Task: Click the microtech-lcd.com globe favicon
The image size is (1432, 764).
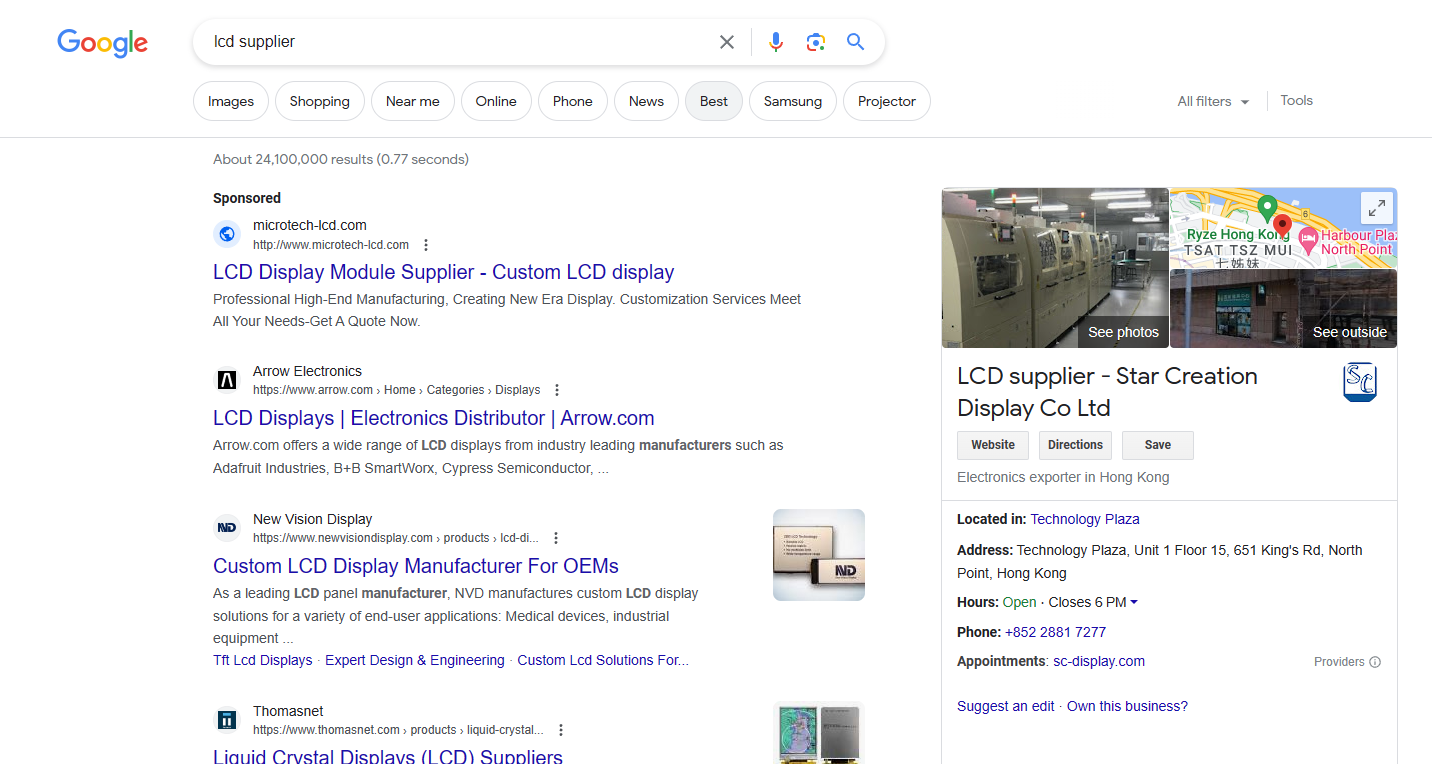Action: tap(227, 234)
